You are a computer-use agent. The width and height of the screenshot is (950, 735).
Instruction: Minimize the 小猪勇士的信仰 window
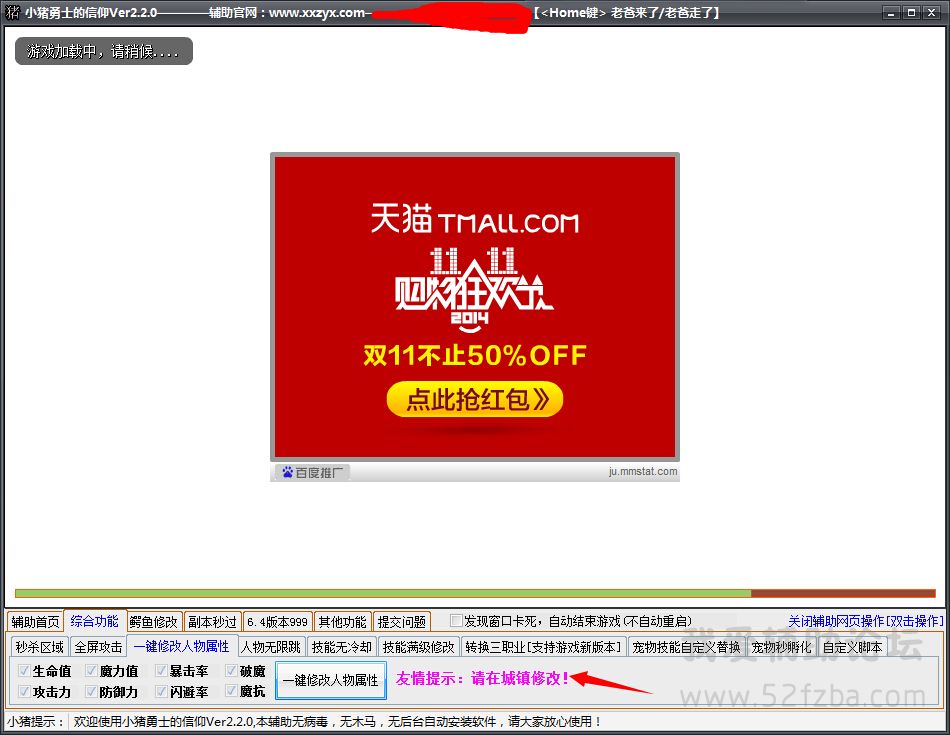pos(890,13)
